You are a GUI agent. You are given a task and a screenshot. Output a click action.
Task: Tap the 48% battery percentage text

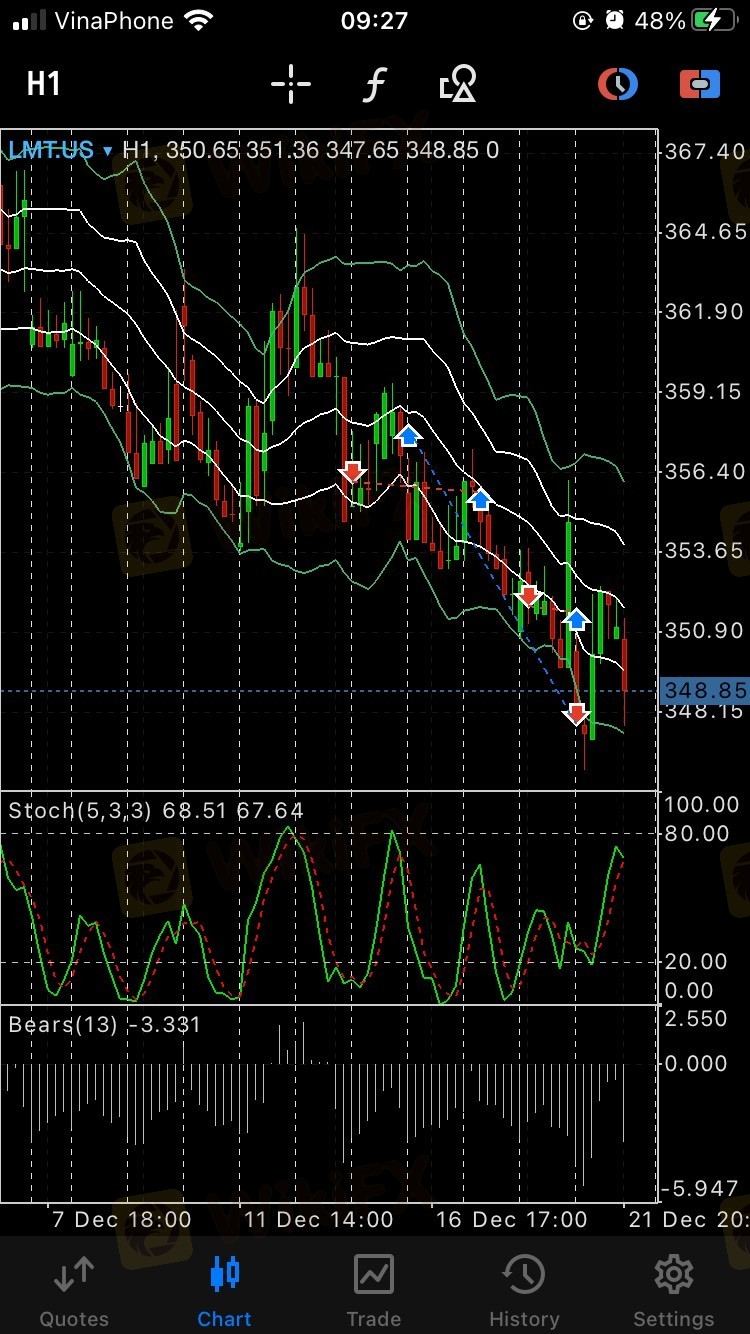[660, 20]
